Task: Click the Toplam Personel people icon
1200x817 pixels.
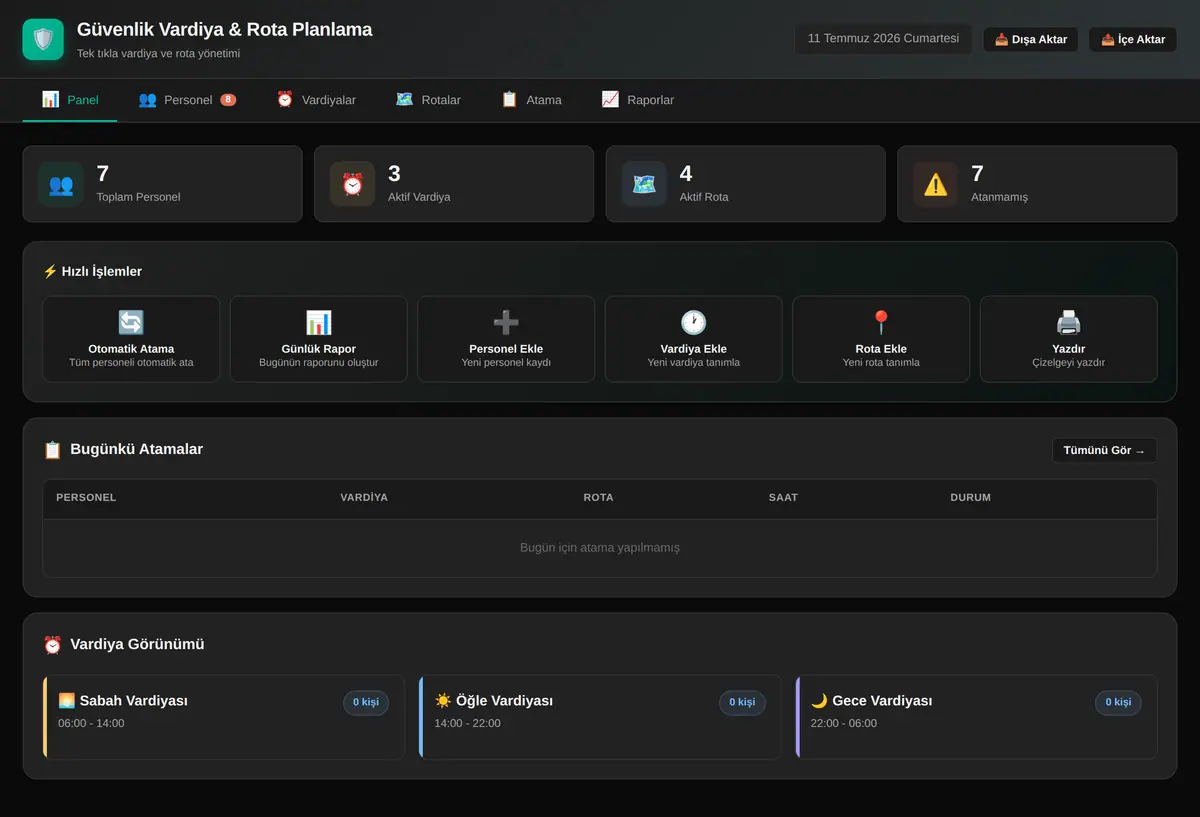Action: 61,184
